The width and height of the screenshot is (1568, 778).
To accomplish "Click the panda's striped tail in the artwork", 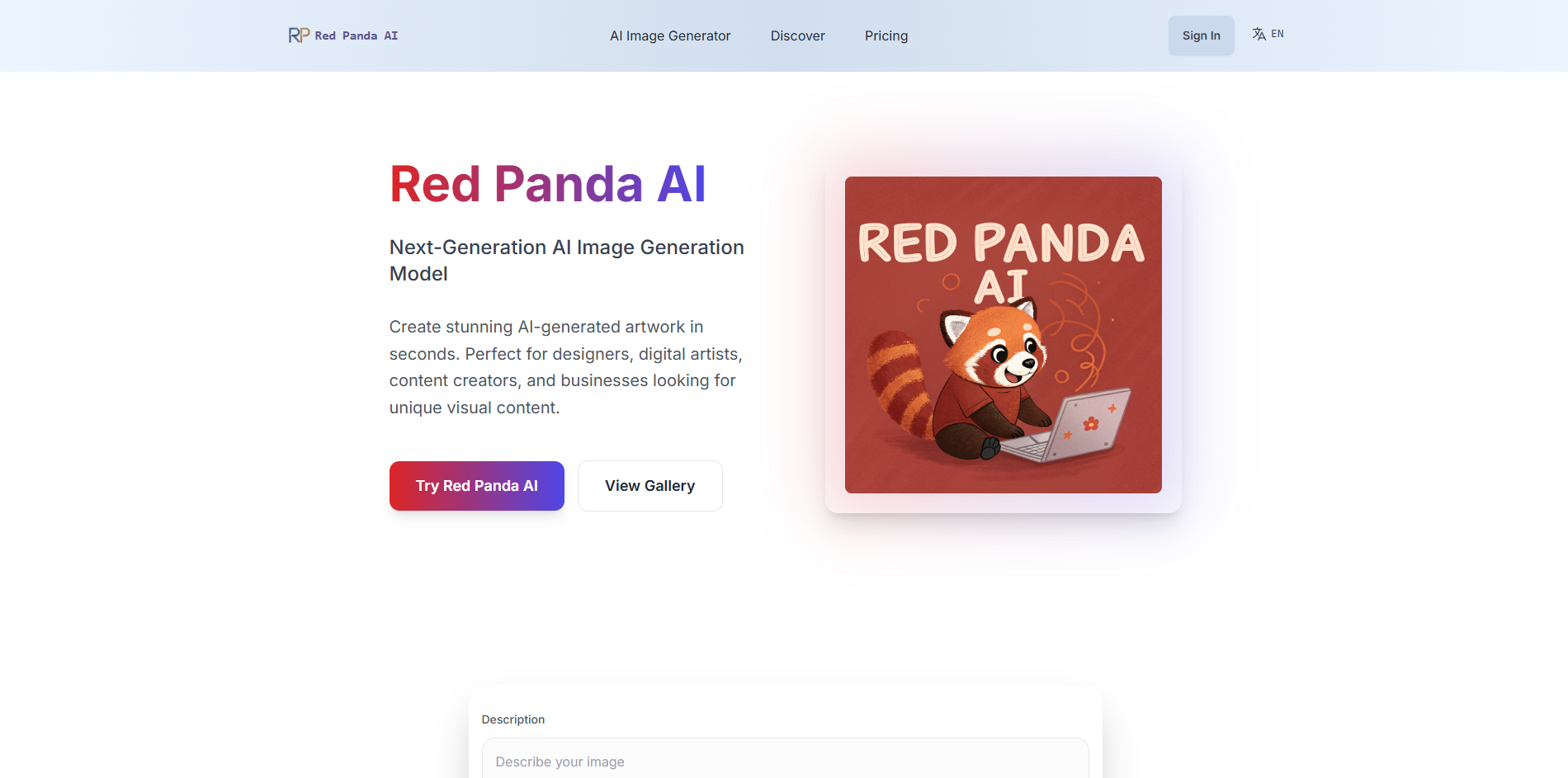I will point(898,380).
